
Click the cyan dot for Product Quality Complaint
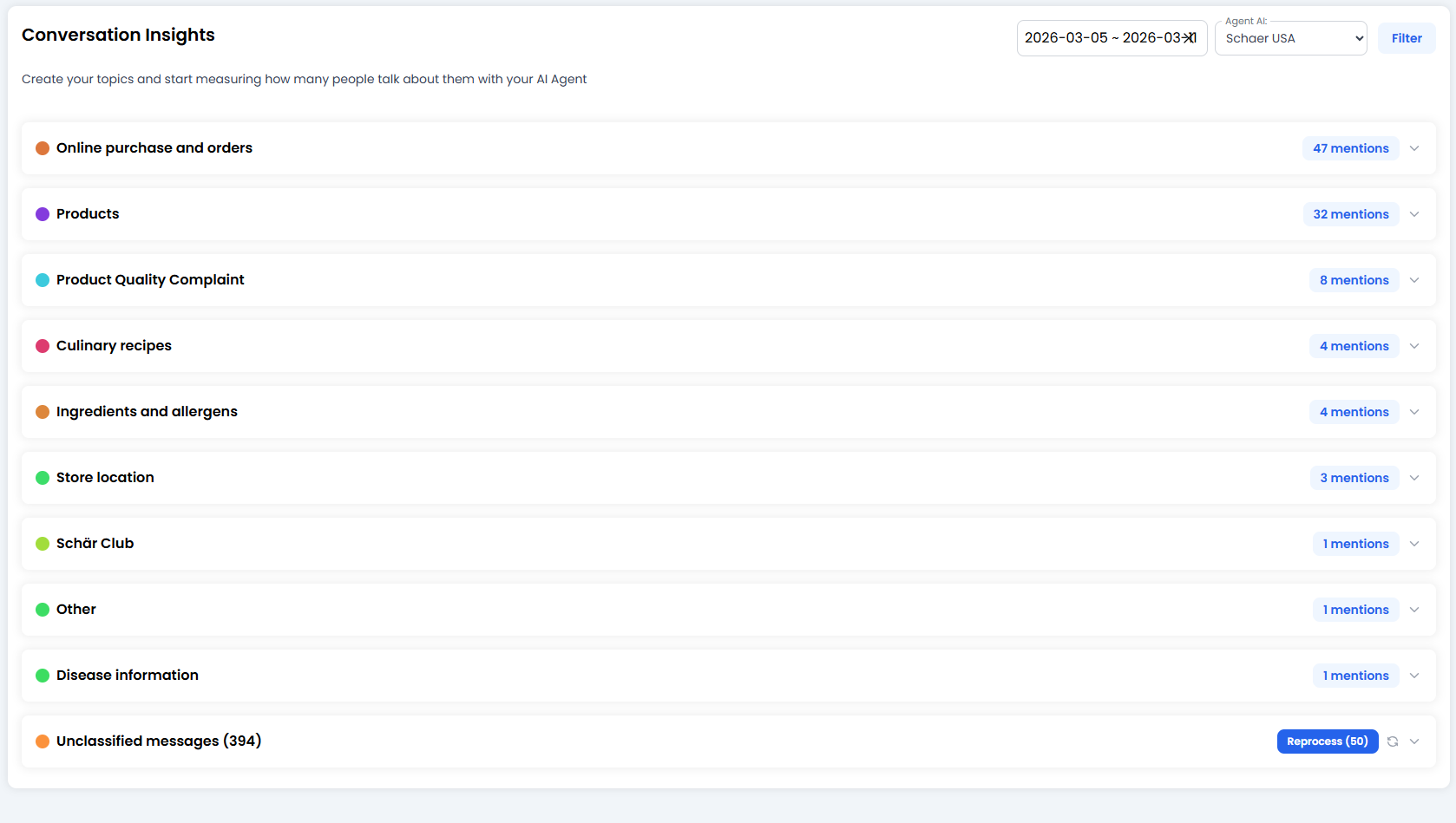43,280
